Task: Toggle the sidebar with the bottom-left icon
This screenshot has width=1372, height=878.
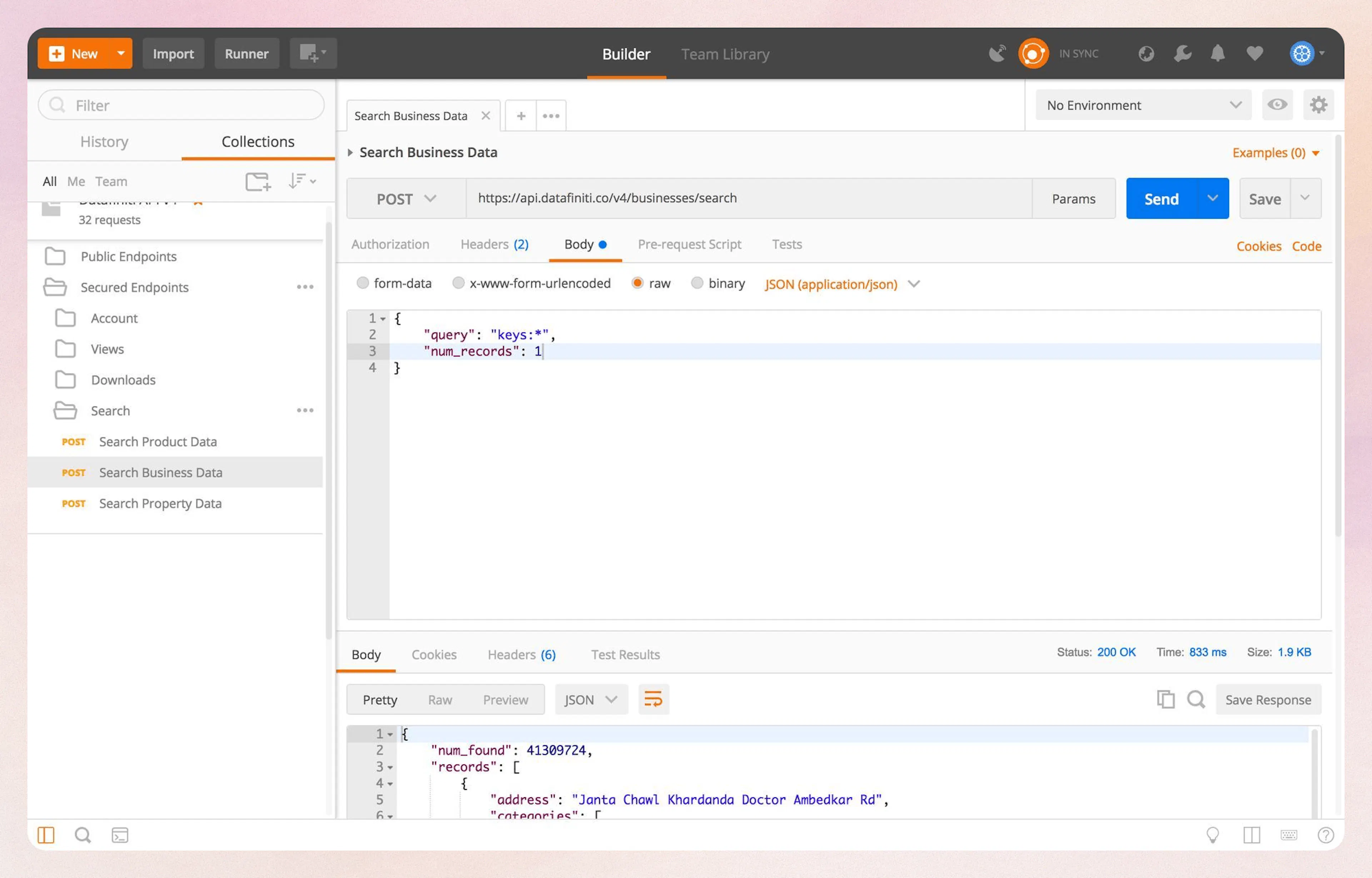Action: [46, 835]
